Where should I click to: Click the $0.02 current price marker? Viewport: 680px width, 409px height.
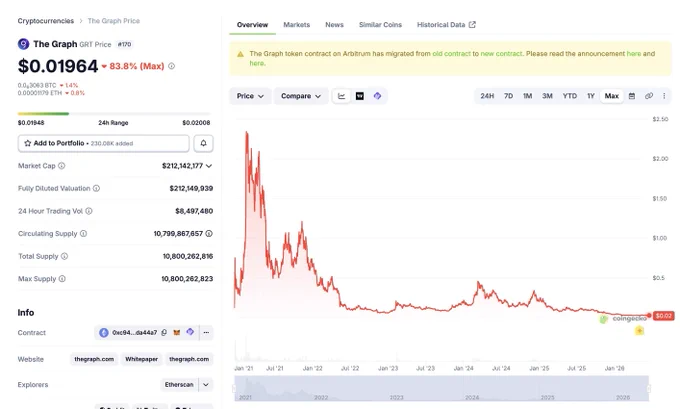pos(664,315)
